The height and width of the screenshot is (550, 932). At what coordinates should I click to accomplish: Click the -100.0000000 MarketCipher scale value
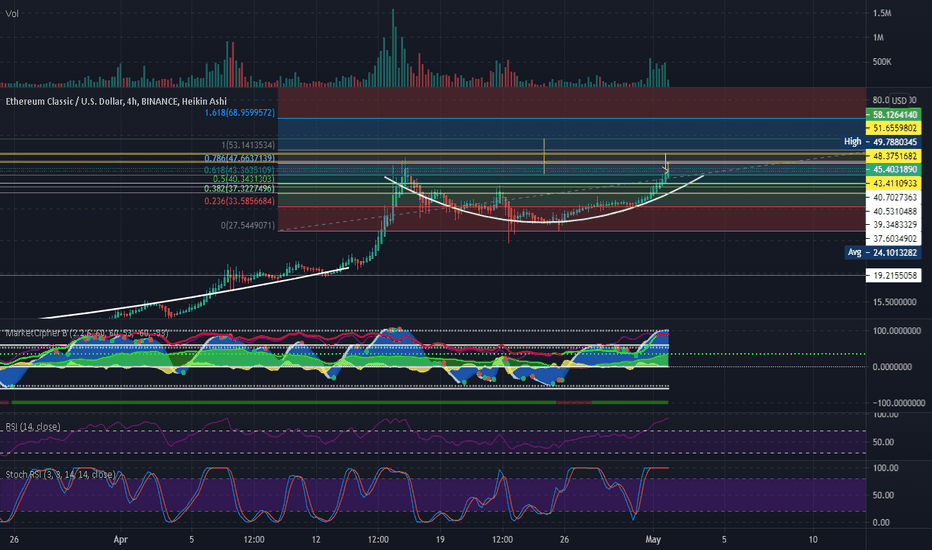[x=899, y=403]
